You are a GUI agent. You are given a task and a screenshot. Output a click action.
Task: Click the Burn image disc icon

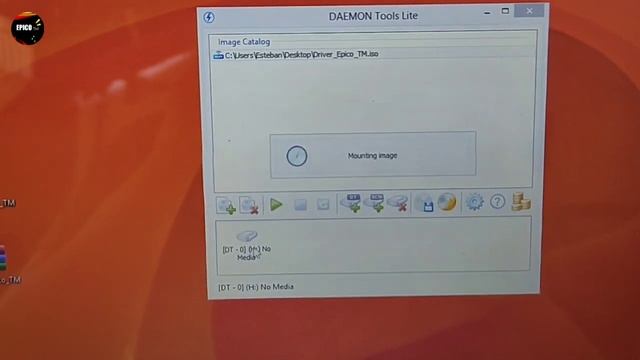pos(447,202)
